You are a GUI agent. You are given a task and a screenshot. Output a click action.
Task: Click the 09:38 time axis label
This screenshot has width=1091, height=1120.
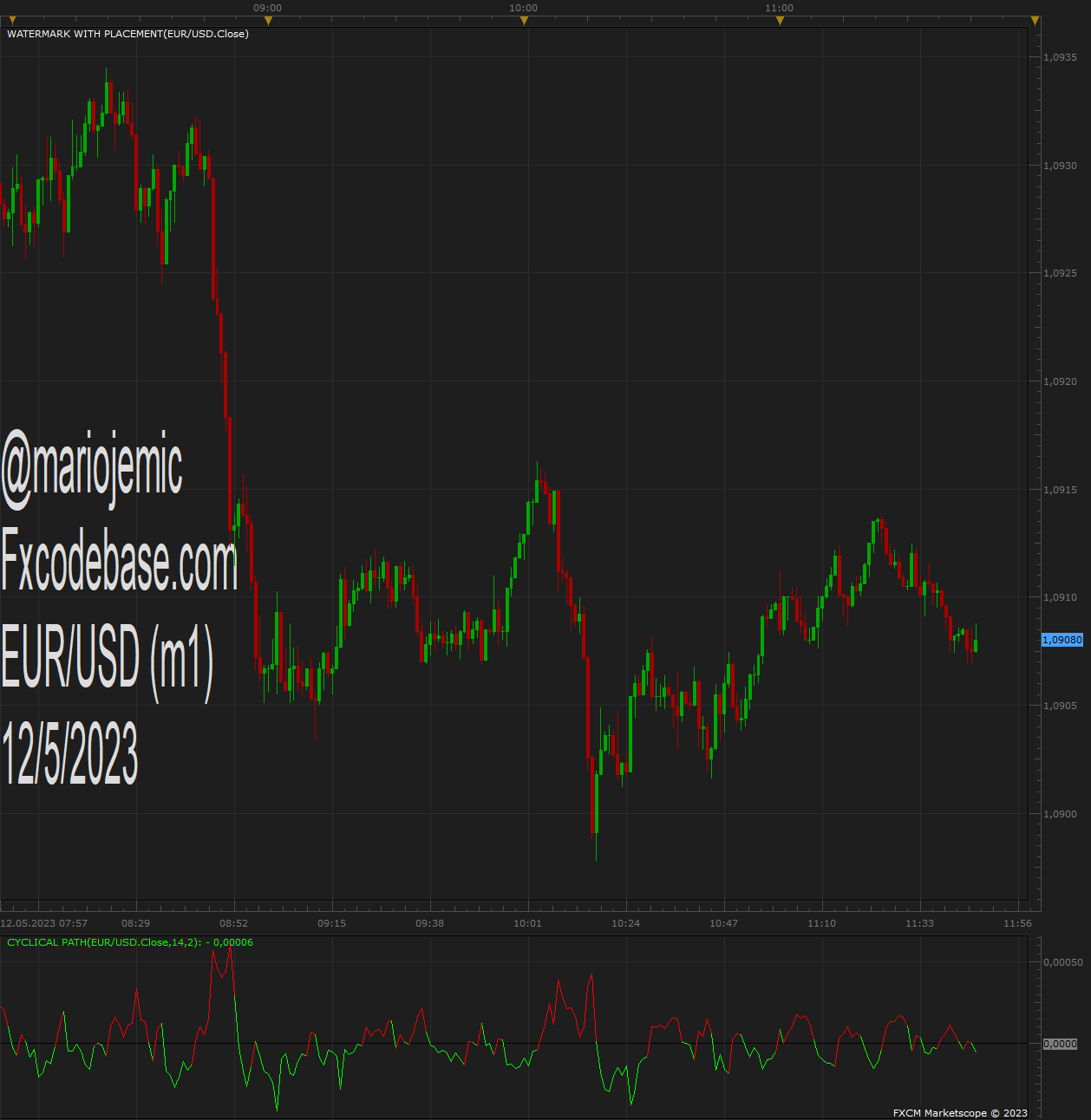click(429, 923)
